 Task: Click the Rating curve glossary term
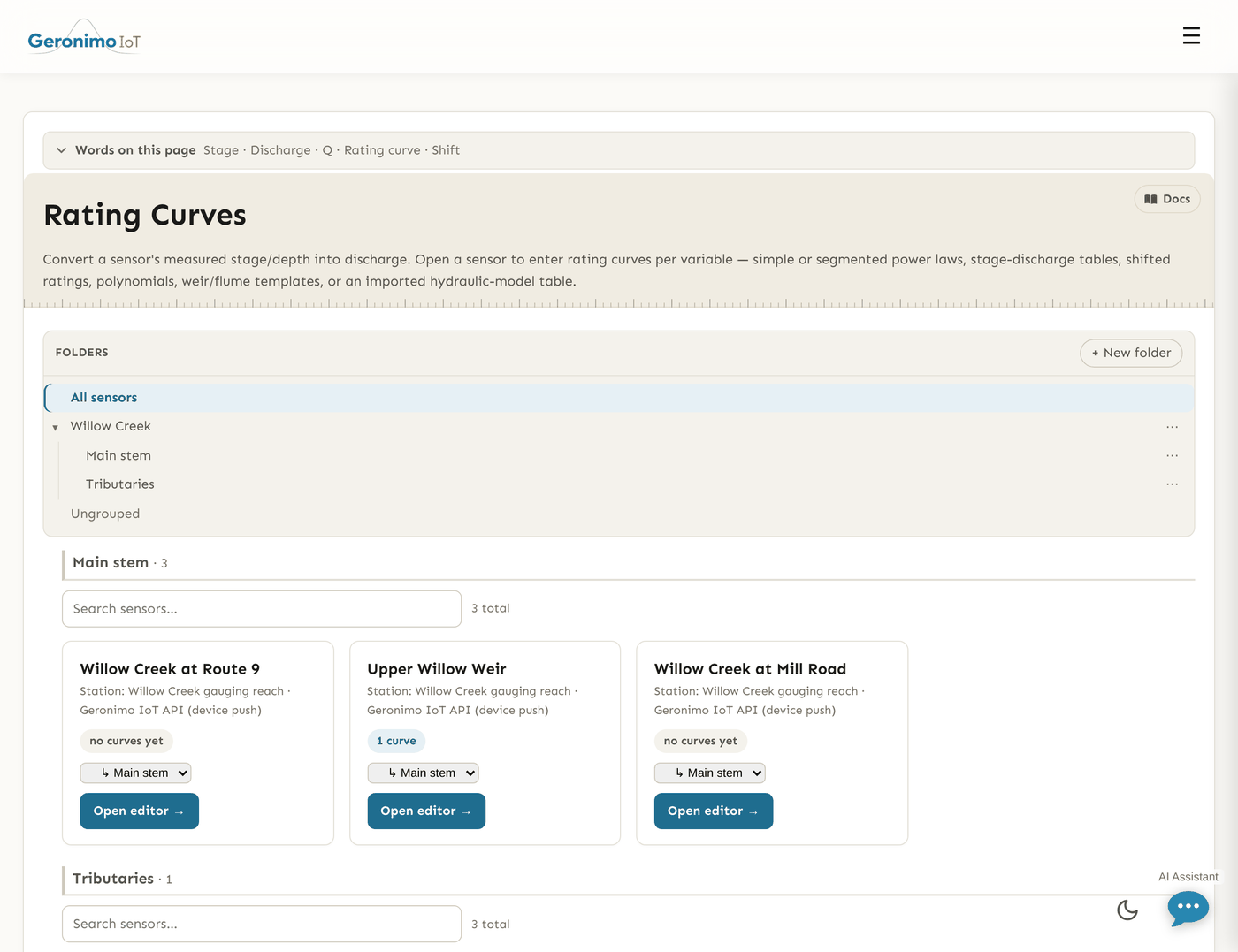click(382, 150)
